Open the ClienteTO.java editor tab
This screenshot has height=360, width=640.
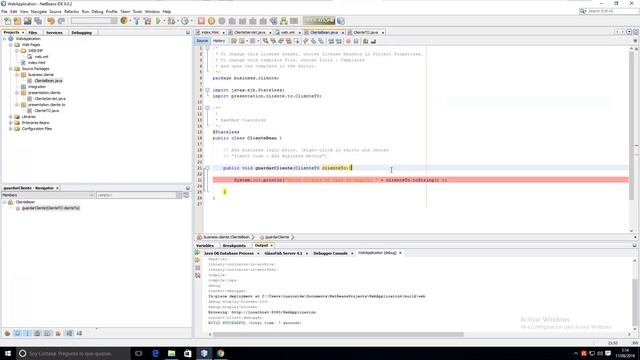(366, 32)
